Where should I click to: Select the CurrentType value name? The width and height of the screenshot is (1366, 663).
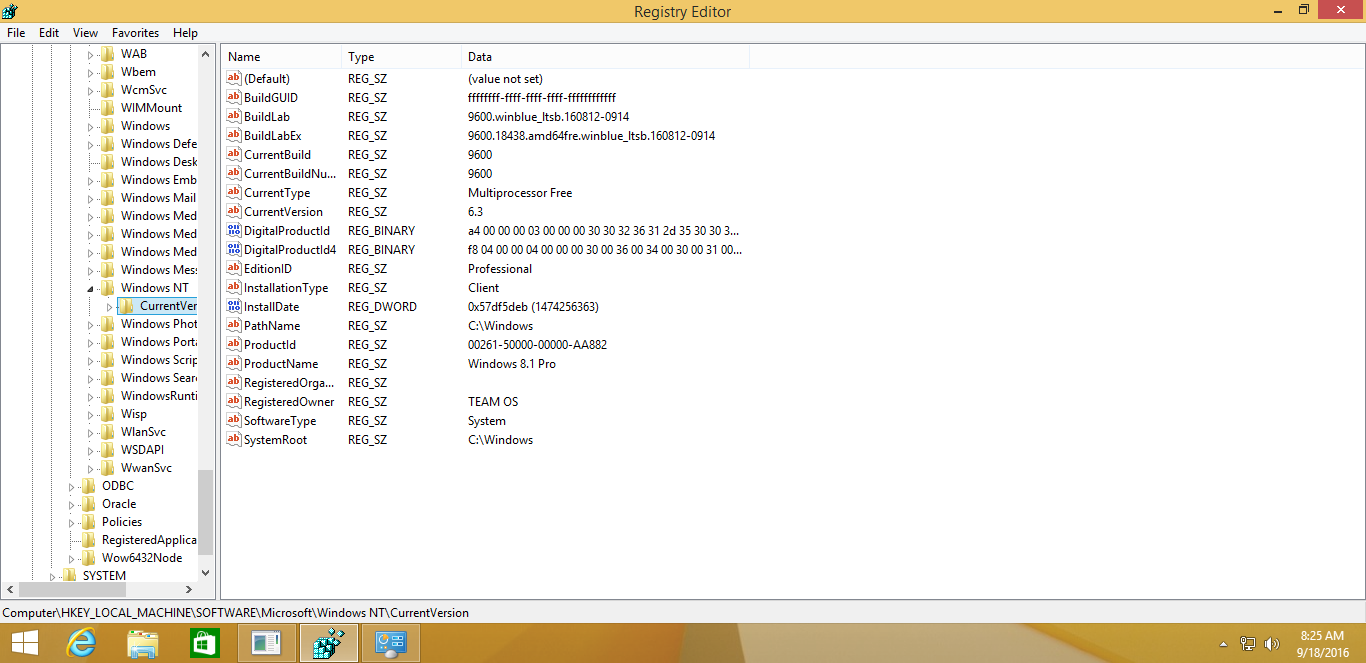[277, 193]
